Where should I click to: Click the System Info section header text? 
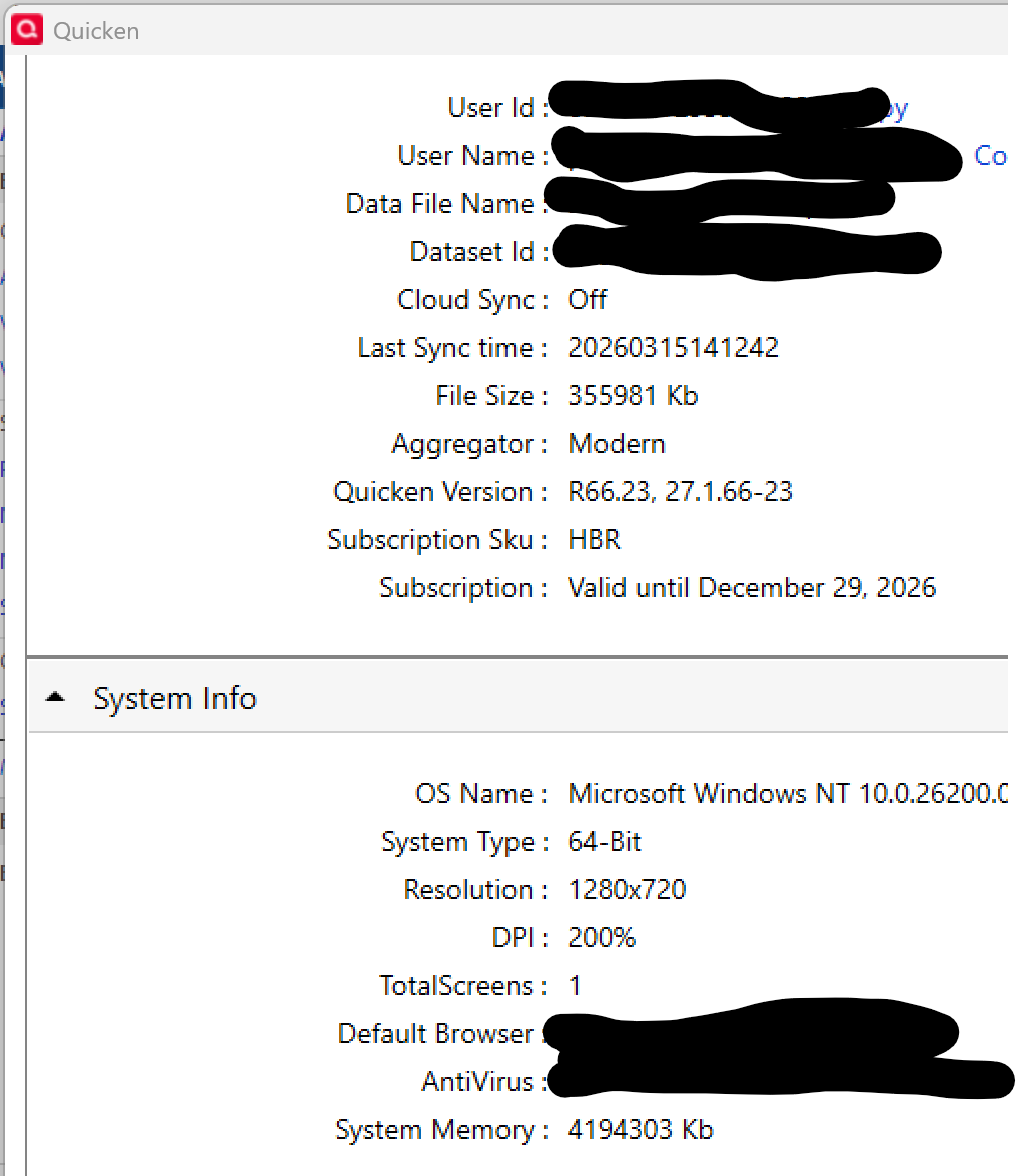coord(175,698)
